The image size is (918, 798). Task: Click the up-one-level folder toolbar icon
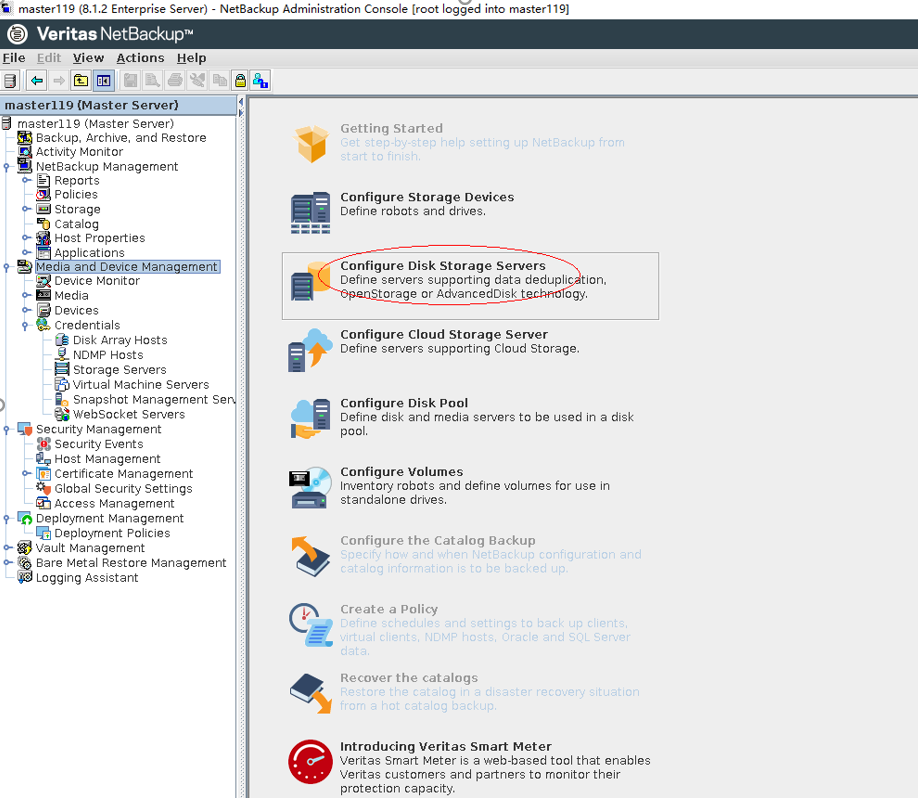point(81,81)
